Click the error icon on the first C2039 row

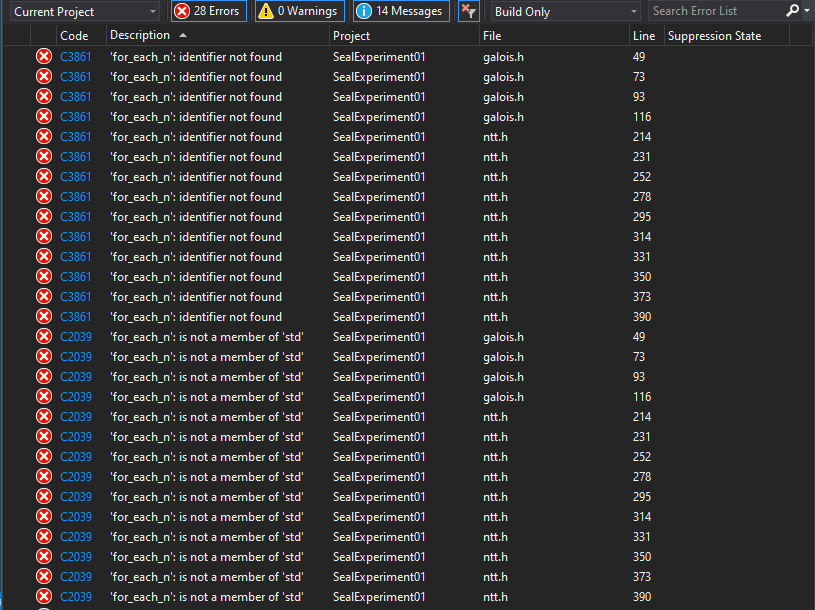(x=43, y=336)
